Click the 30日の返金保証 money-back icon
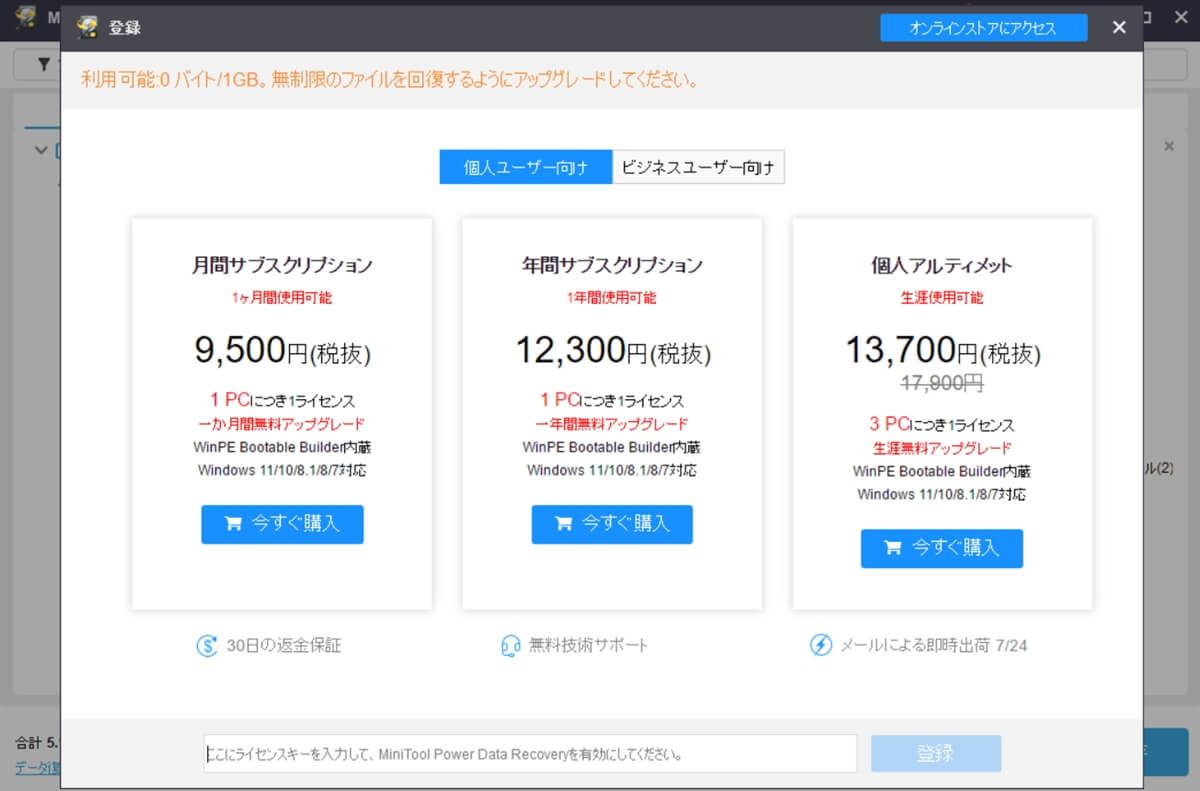Viewport: 1200px width, 791px height. pyautogui.click(x=207, y=646)
